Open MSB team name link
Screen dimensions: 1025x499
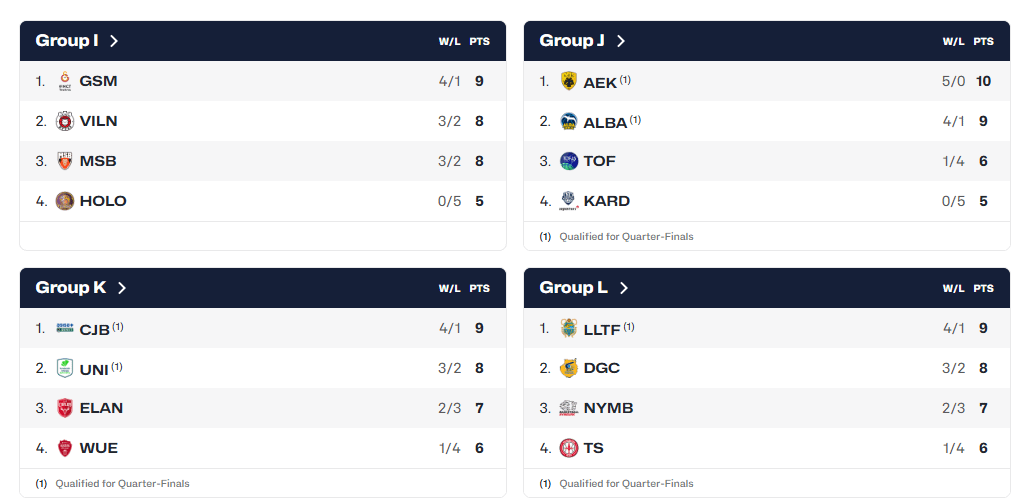coord(98,161)
